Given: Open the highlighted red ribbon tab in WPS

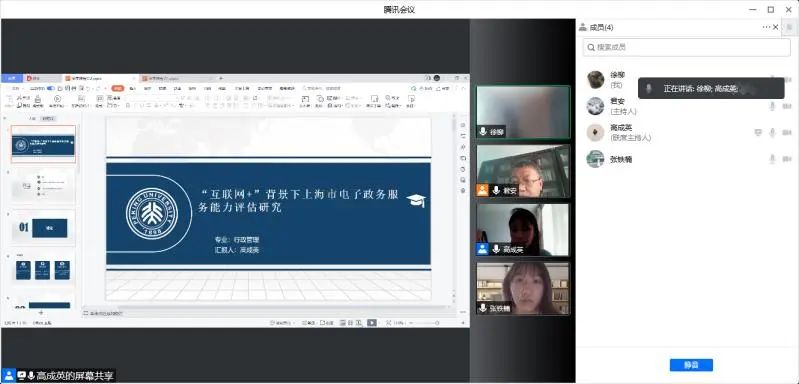Looking at the screenshot, I should pos(118,88).
